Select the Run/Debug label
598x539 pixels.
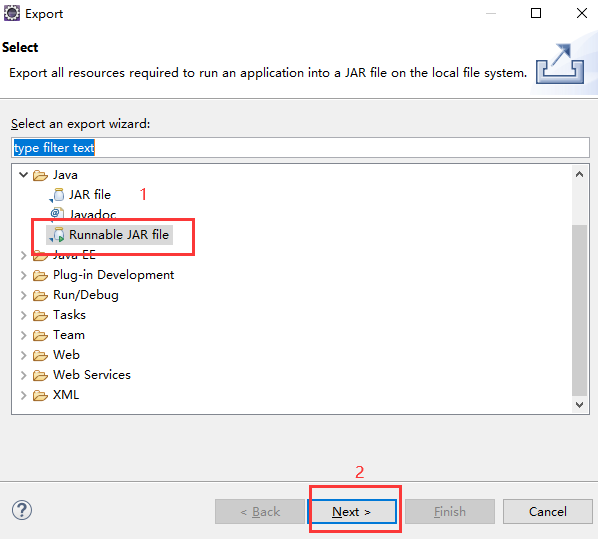pyautogui.click(x=86, y=295)
